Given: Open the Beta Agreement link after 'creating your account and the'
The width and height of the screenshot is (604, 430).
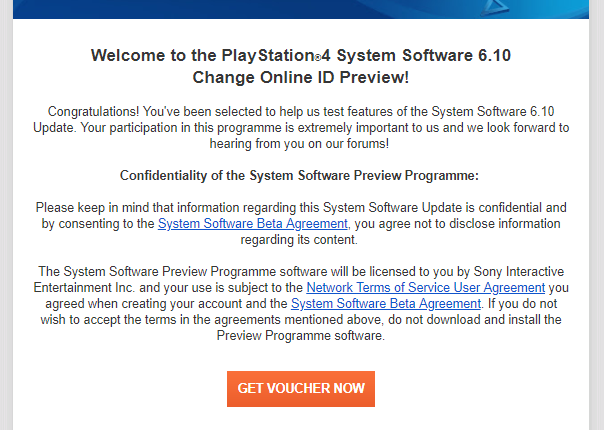Looking at the screenshot, I should click(x=385, y=303).
